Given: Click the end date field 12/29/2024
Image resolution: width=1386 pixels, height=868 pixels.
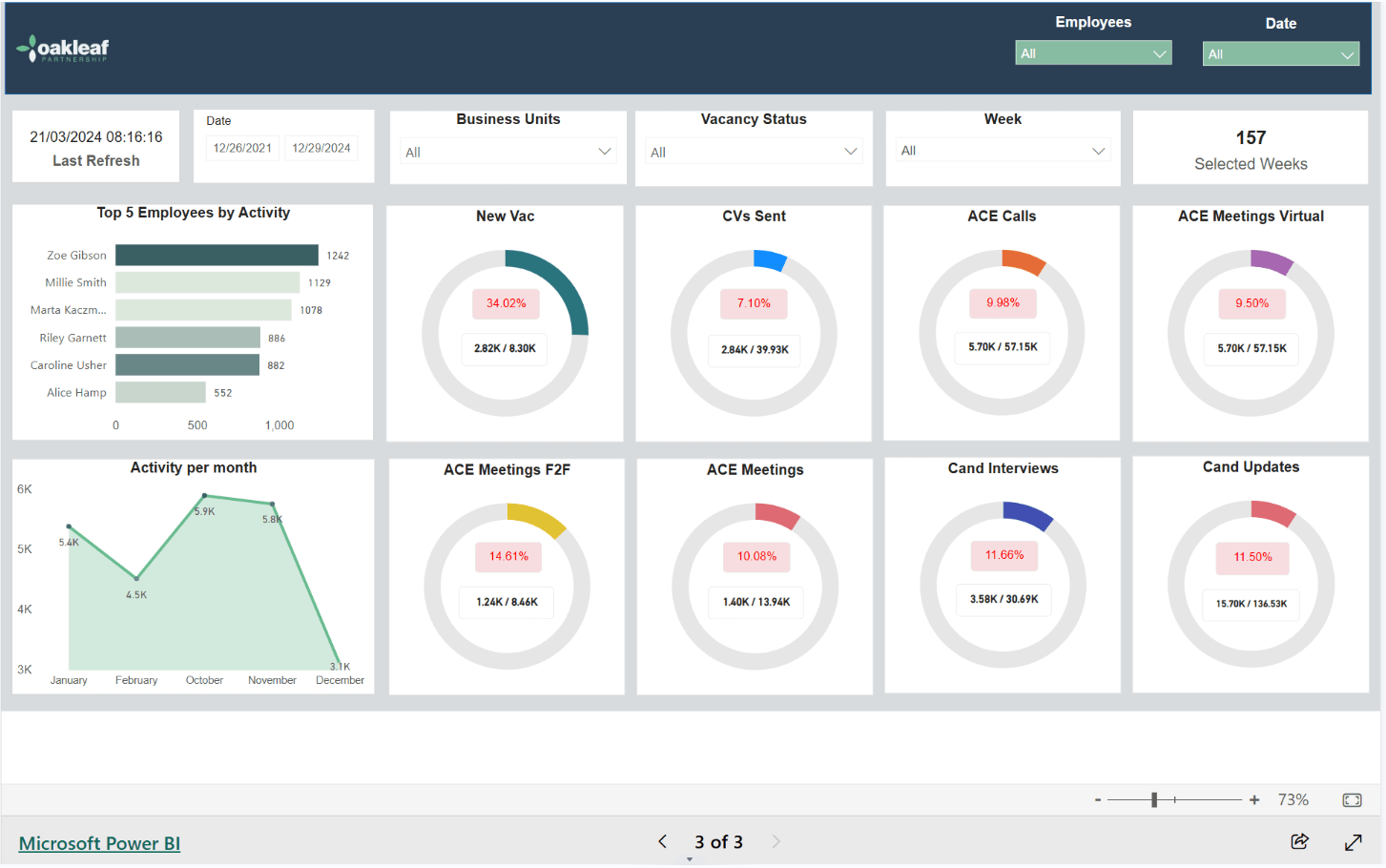Looking at the screenshot, I should pos(321,148).
